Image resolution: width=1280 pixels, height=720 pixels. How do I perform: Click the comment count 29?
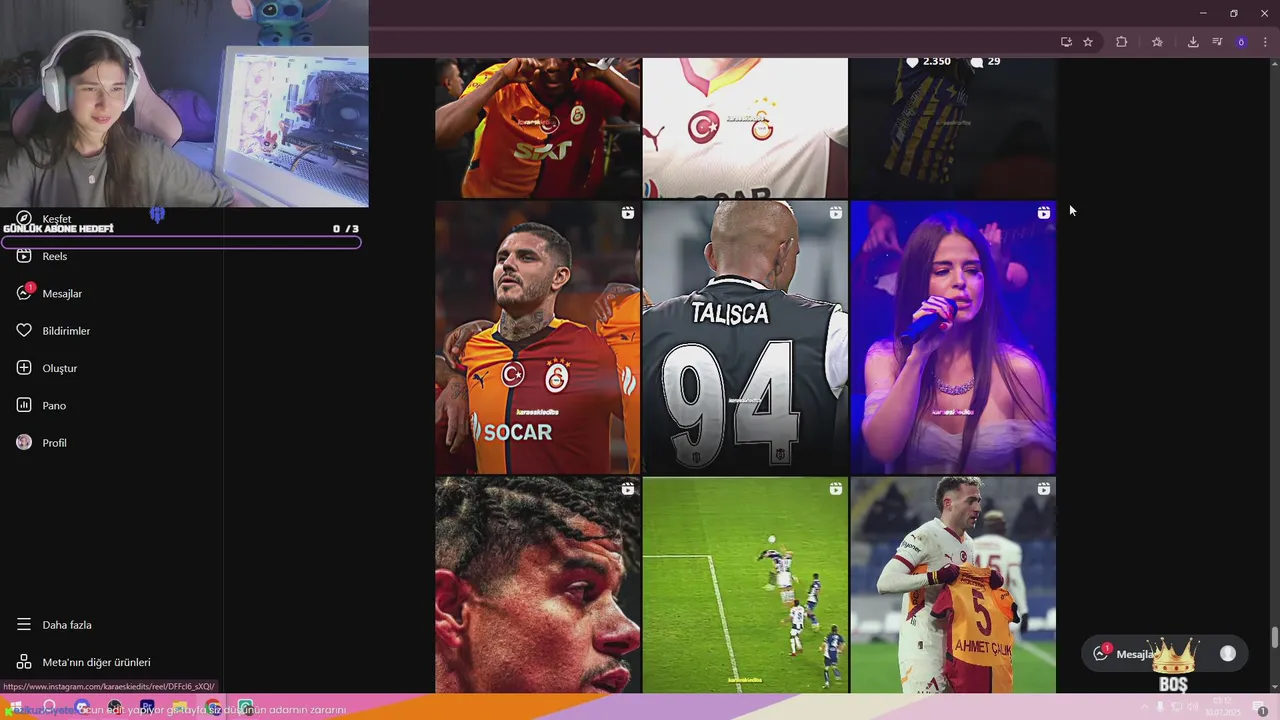985,62
